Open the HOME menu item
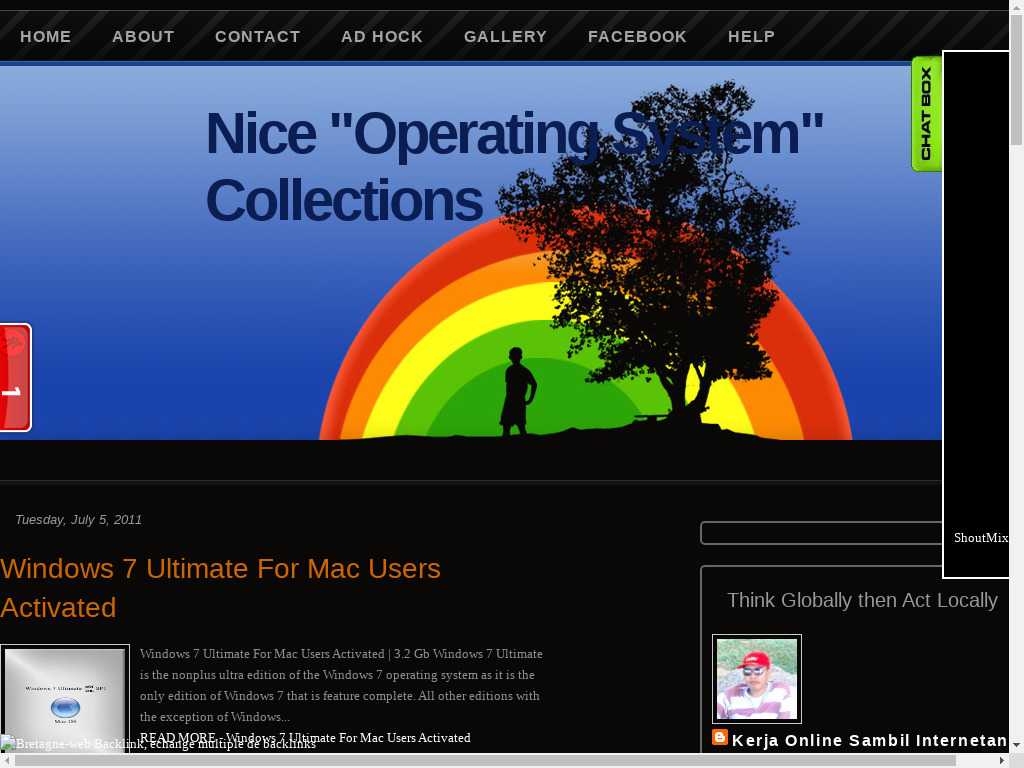The height and width of the screenshot is (768, 1024). click(x=45, y=37)
